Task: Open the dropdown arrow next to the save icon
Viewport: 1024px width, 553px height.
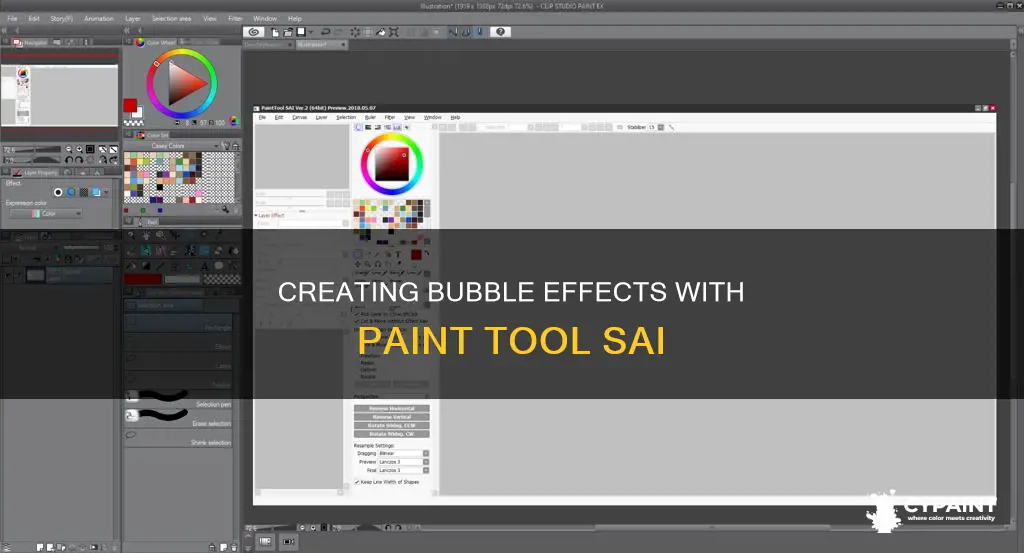Action: tap(310, 32)
